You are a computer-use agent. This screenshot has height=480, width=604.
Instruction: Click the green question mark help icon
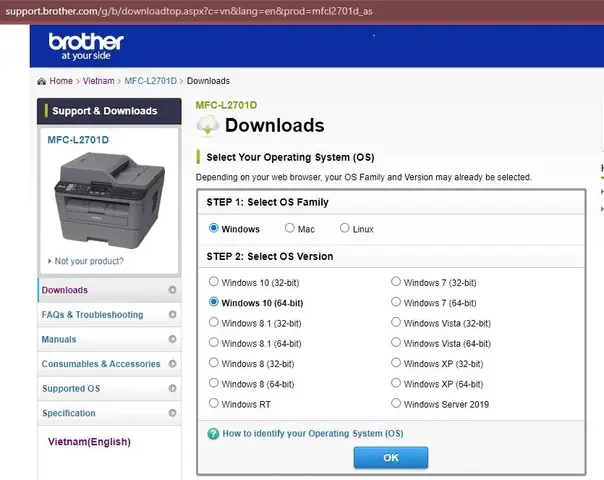pyautogui.click(x=213, y=434)
